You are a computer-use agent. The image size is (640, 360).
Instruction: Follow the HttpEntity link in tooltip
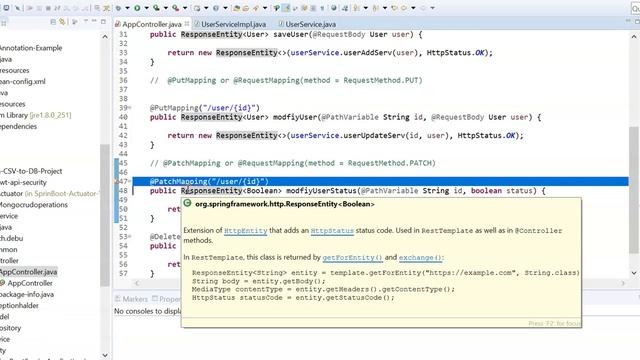tap(245, 231)
